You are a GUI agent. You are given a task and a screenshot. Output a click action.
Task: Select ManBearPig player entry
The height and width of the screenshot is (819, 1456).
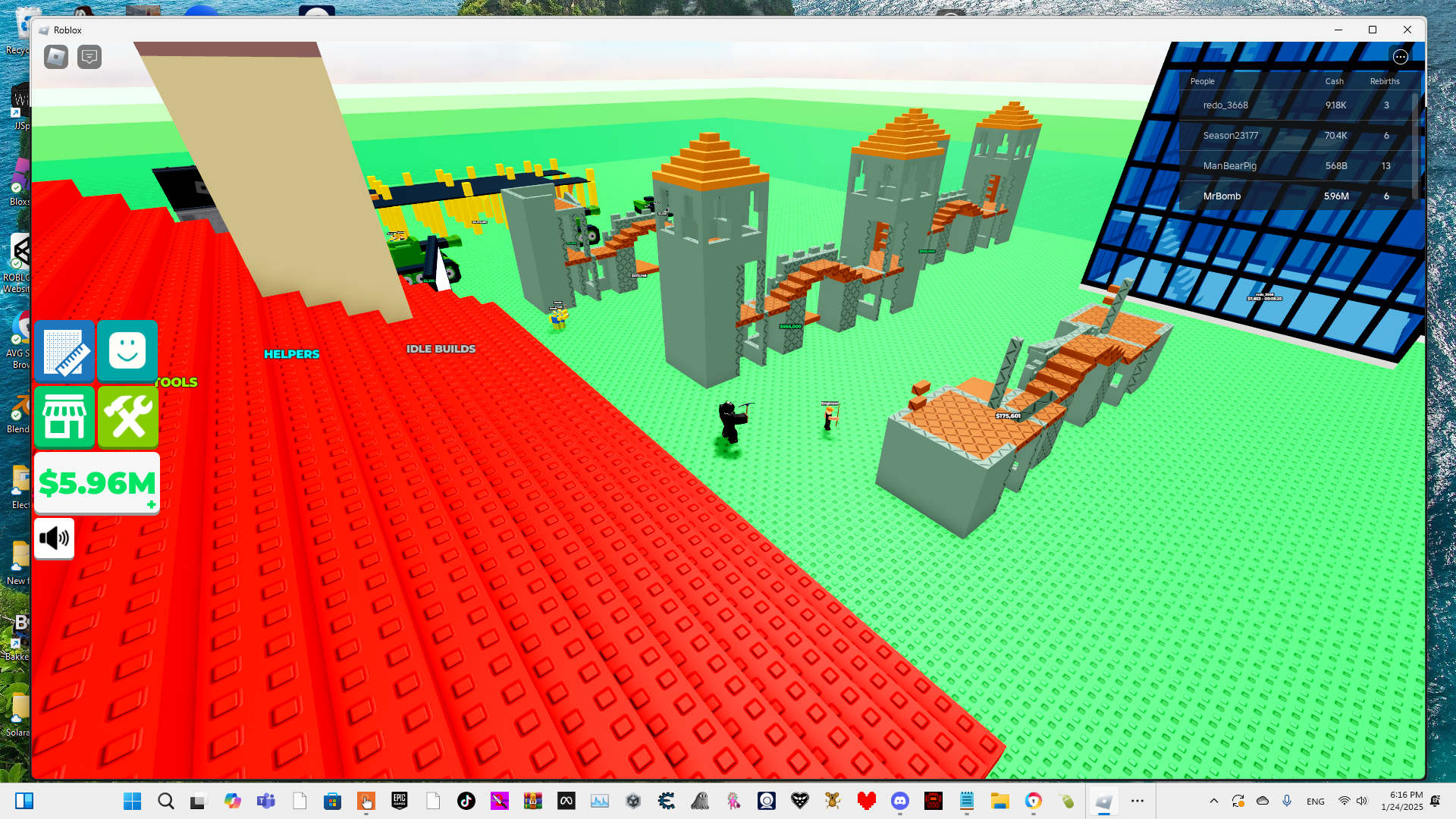[x=1229, y=166]
